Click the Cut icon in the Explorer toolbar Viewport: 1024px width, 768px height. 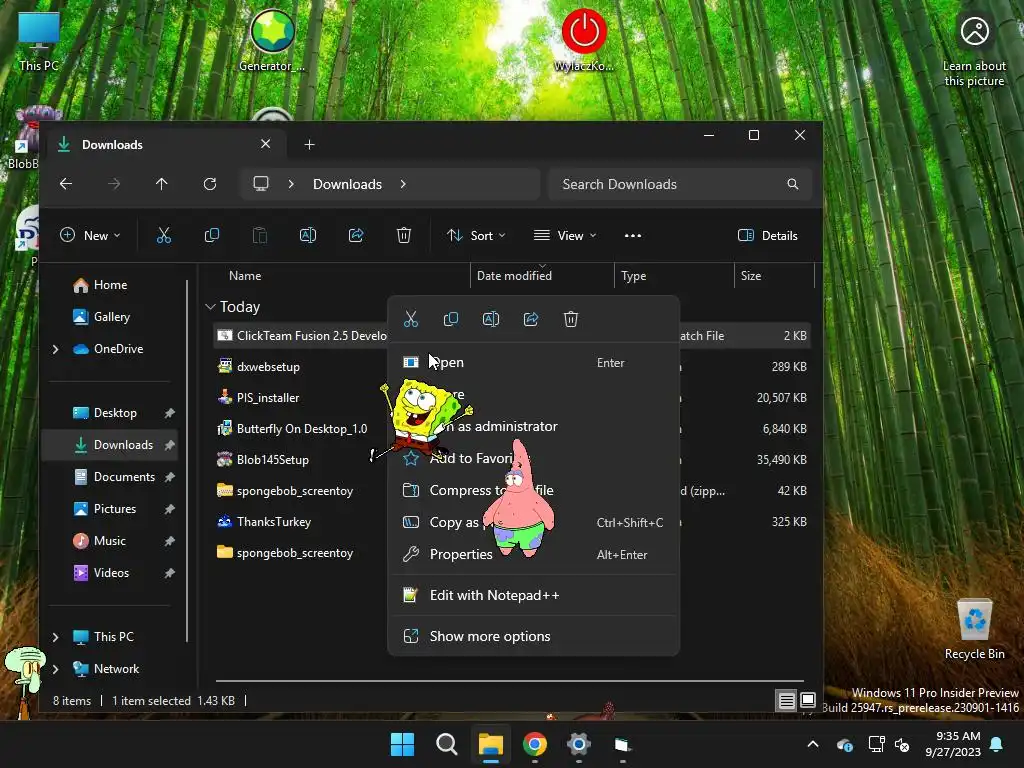[164, 236]
